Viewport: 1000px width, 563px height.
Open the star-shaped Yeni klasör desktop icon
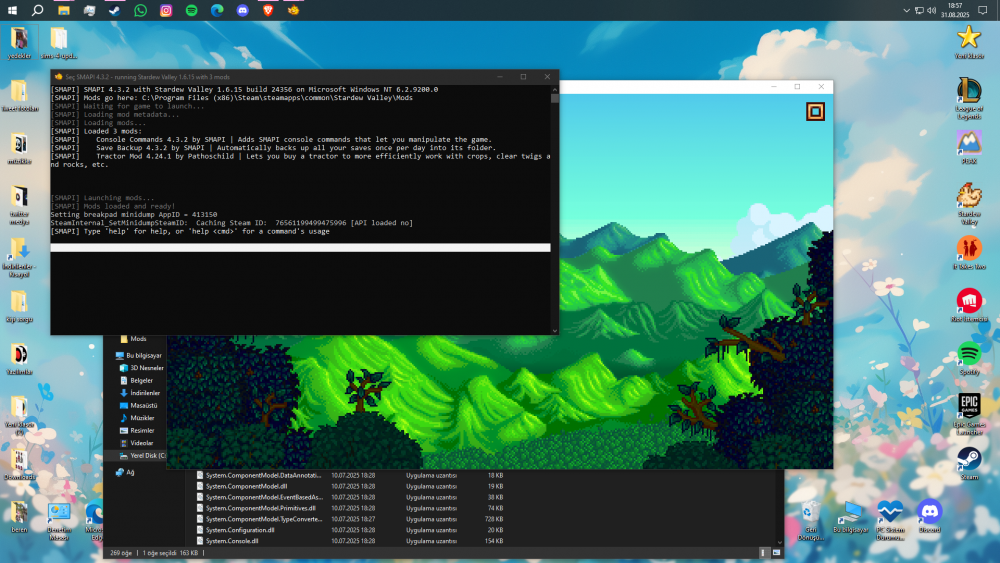click(x=969, y=42)
